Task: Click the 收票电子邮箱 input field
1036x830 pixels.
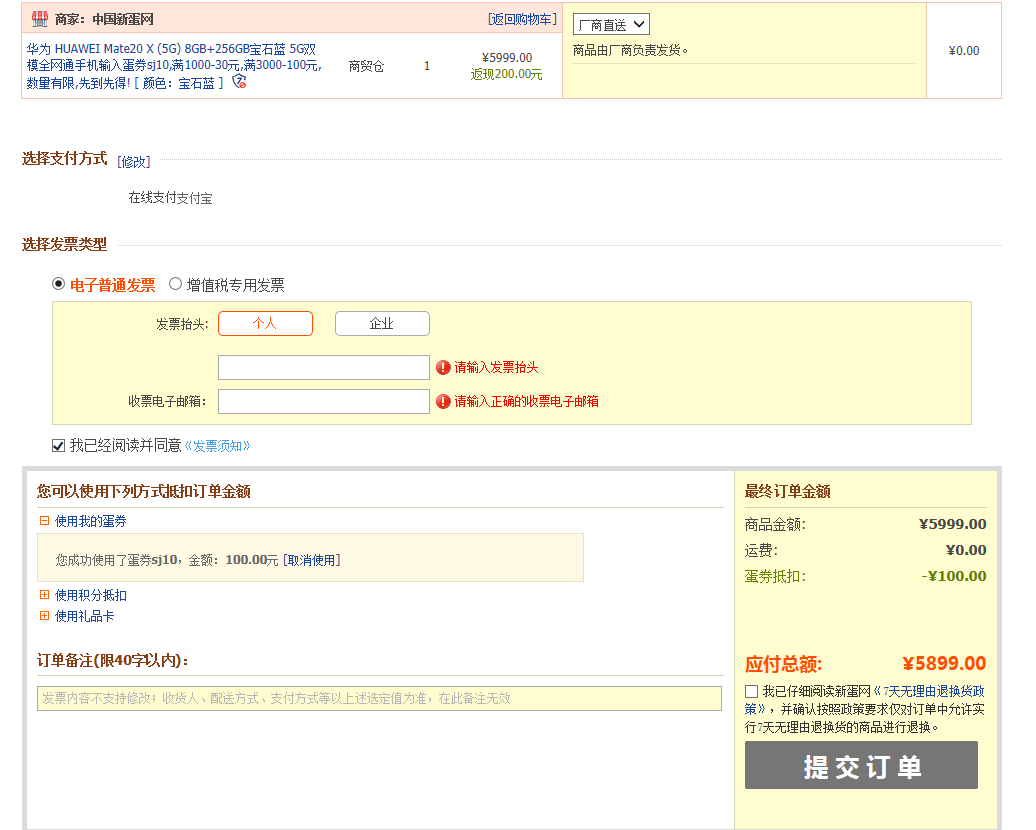Action: tap(324, 401)
